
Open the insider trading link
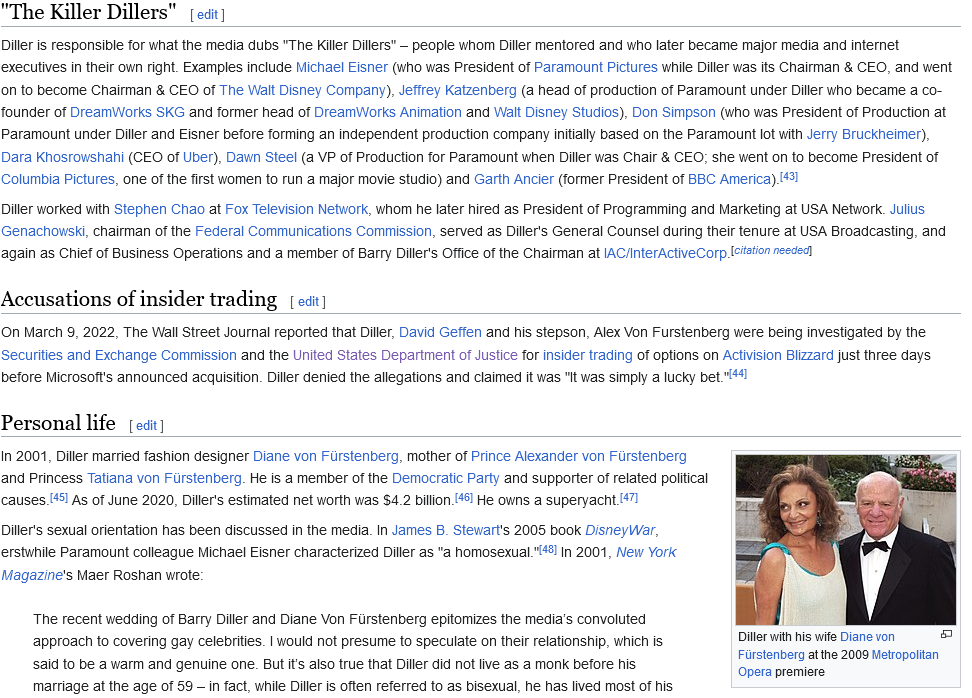(588, 356)
